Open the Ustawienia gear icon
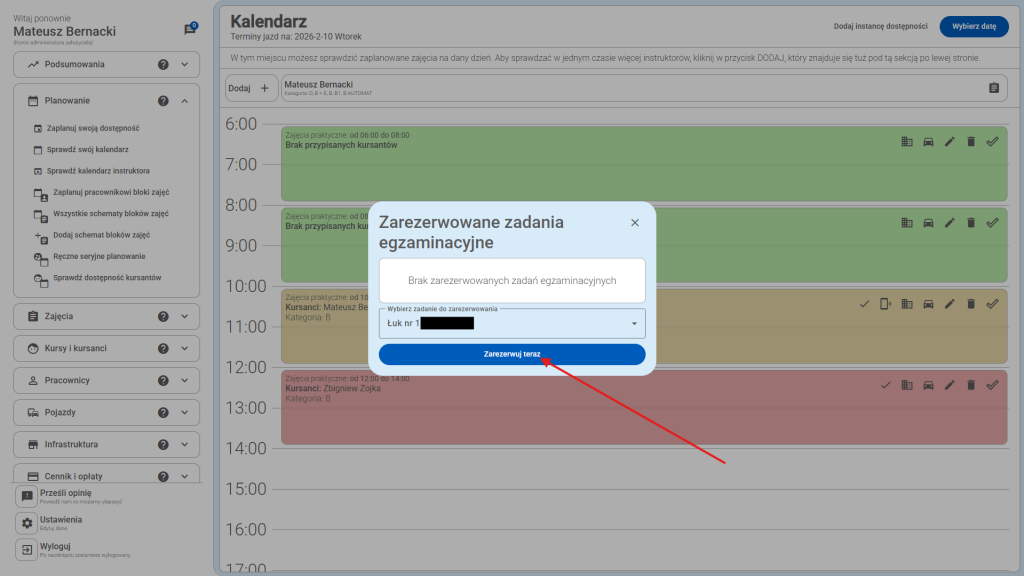 click(27, 521)
